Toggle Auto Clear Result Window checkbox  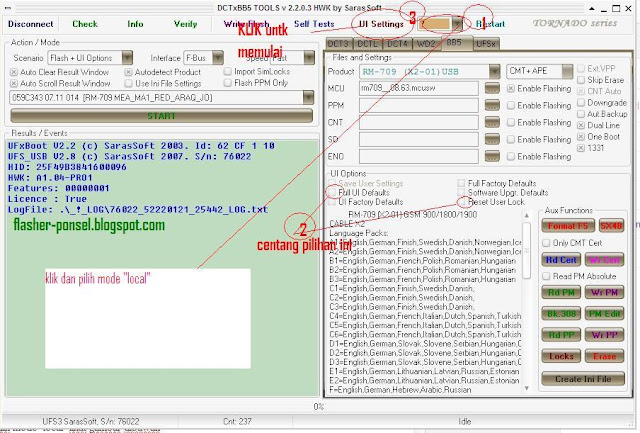14,72
